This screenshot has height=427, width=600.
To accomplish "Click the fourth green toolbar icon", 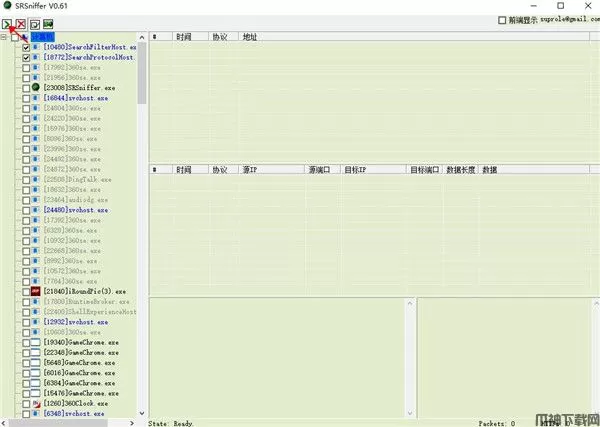I will pos(48,23).
